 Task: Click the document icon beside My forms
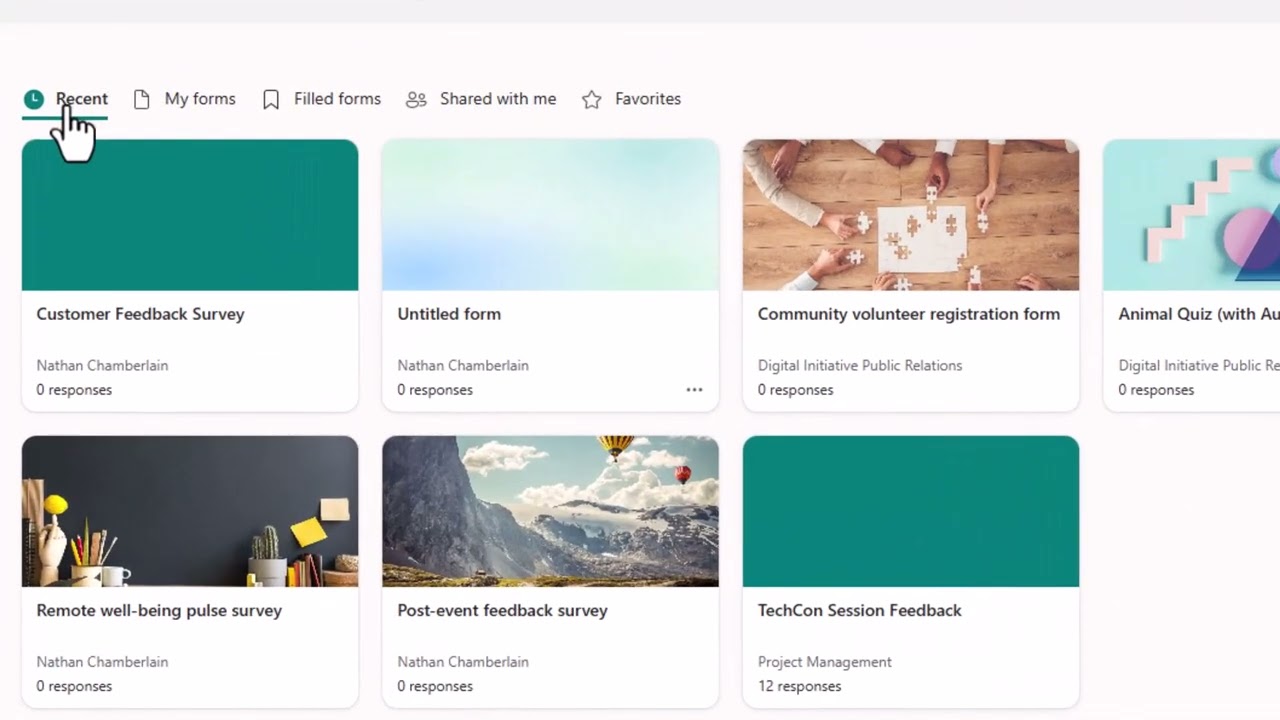coord(142,99)
